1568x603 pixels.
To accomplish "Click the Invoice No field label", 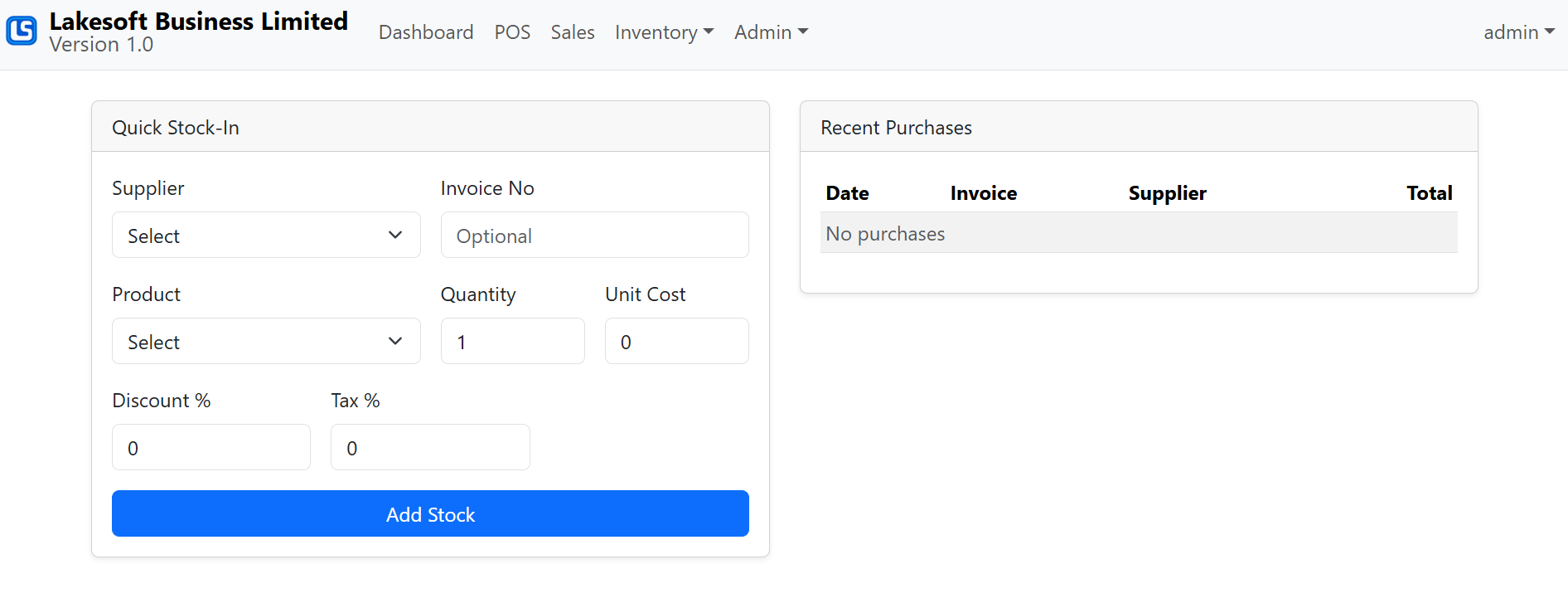I will click(487, 188).
